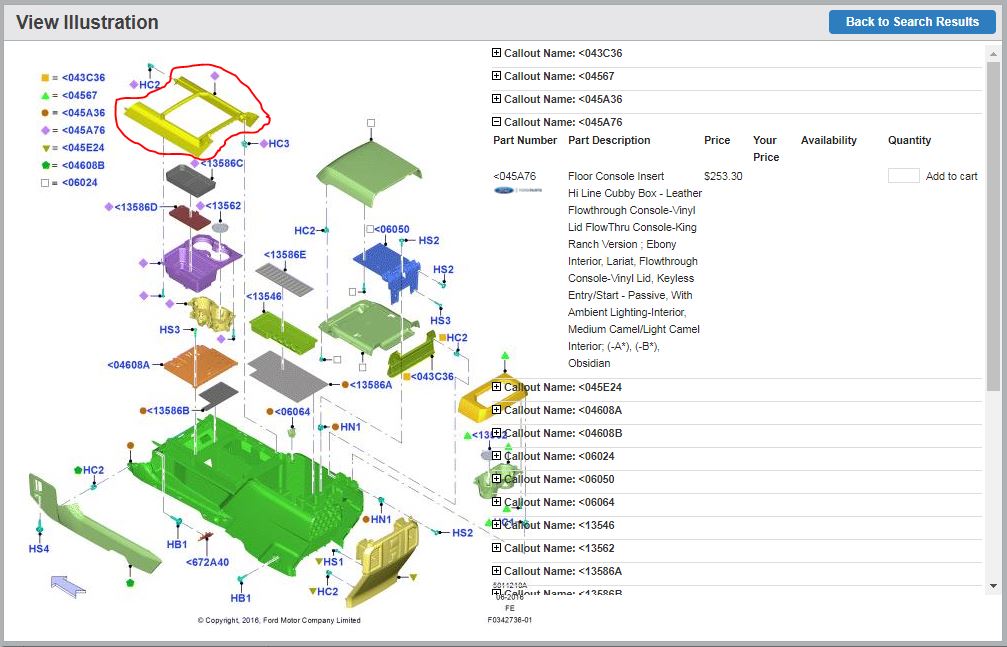1007x647 pixels.
Task: Open the <06024 legend link
Action: [x=80, y=182]
